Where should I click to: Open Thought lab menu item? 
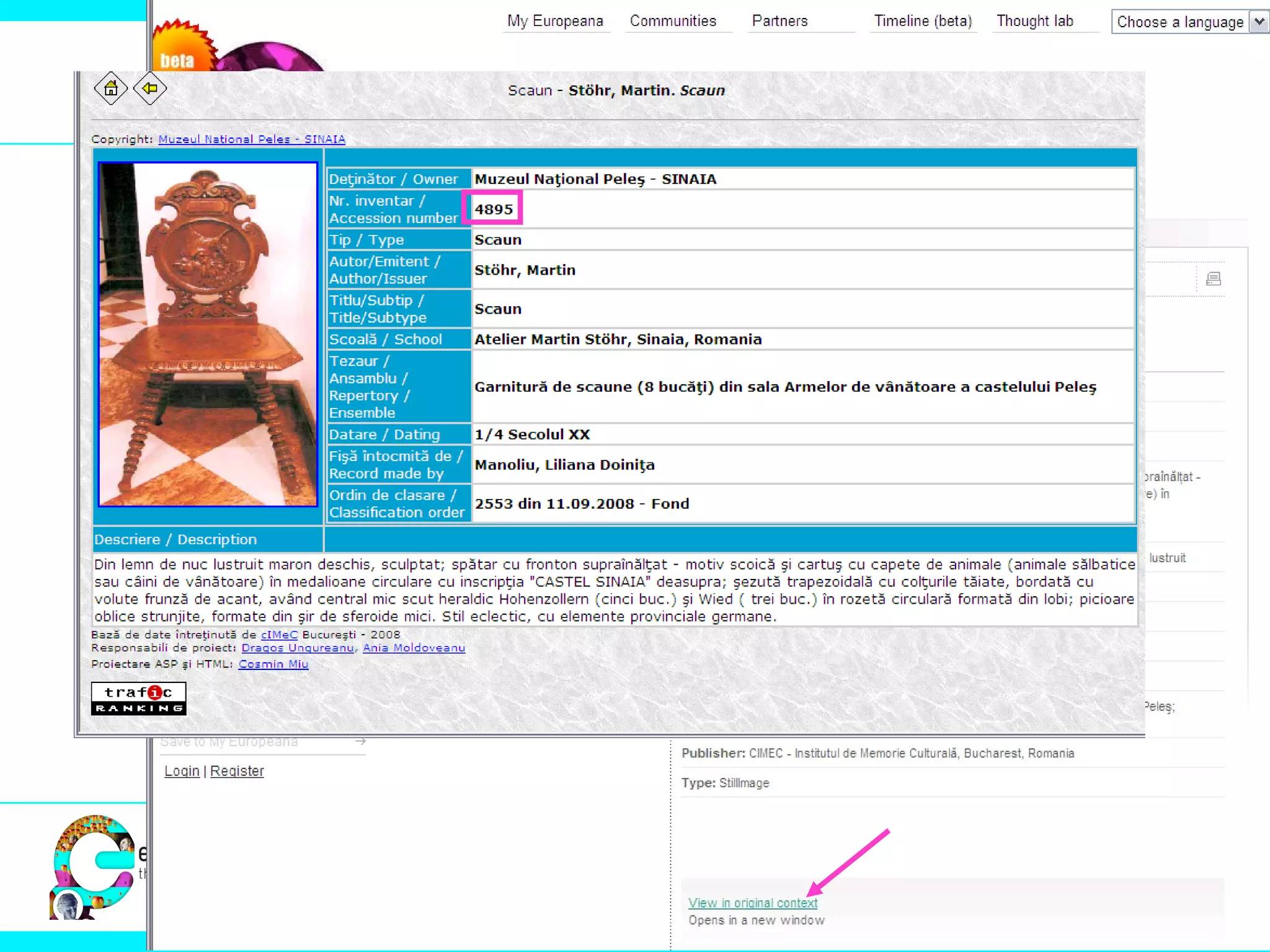pyautogui.click(x=1034, y=21)
